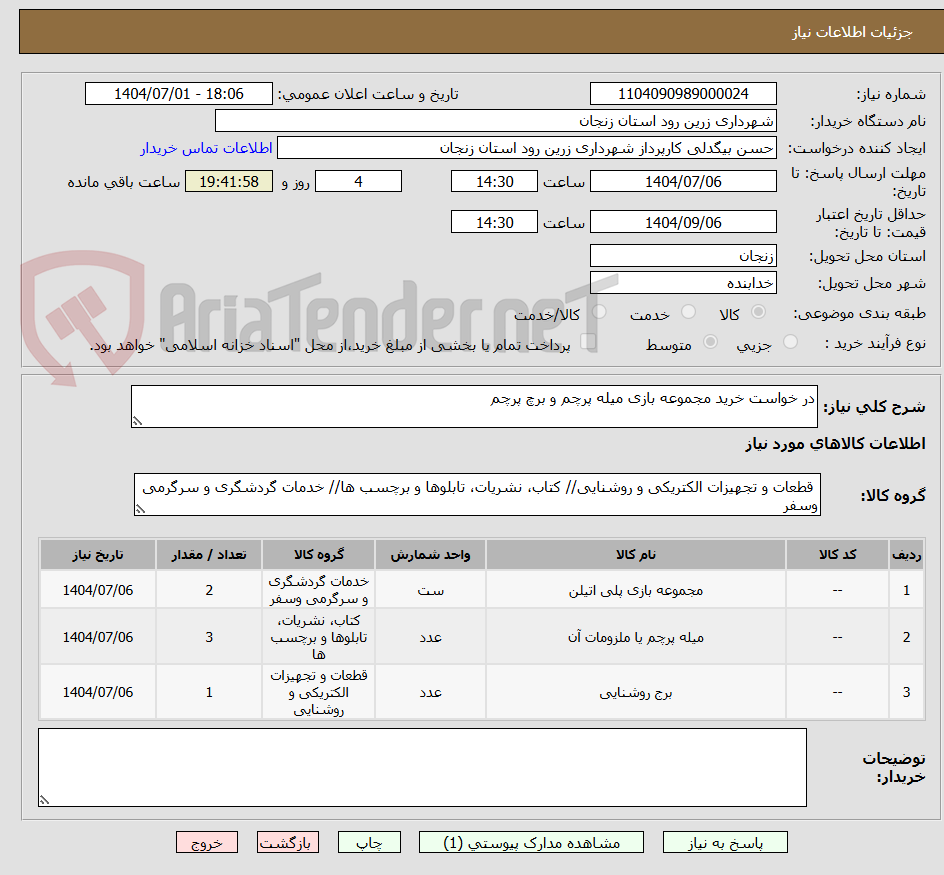Click the yellow countdown timer 19:41:58
The width and height of the screenshot is (944, 875).
pos(228,181)
